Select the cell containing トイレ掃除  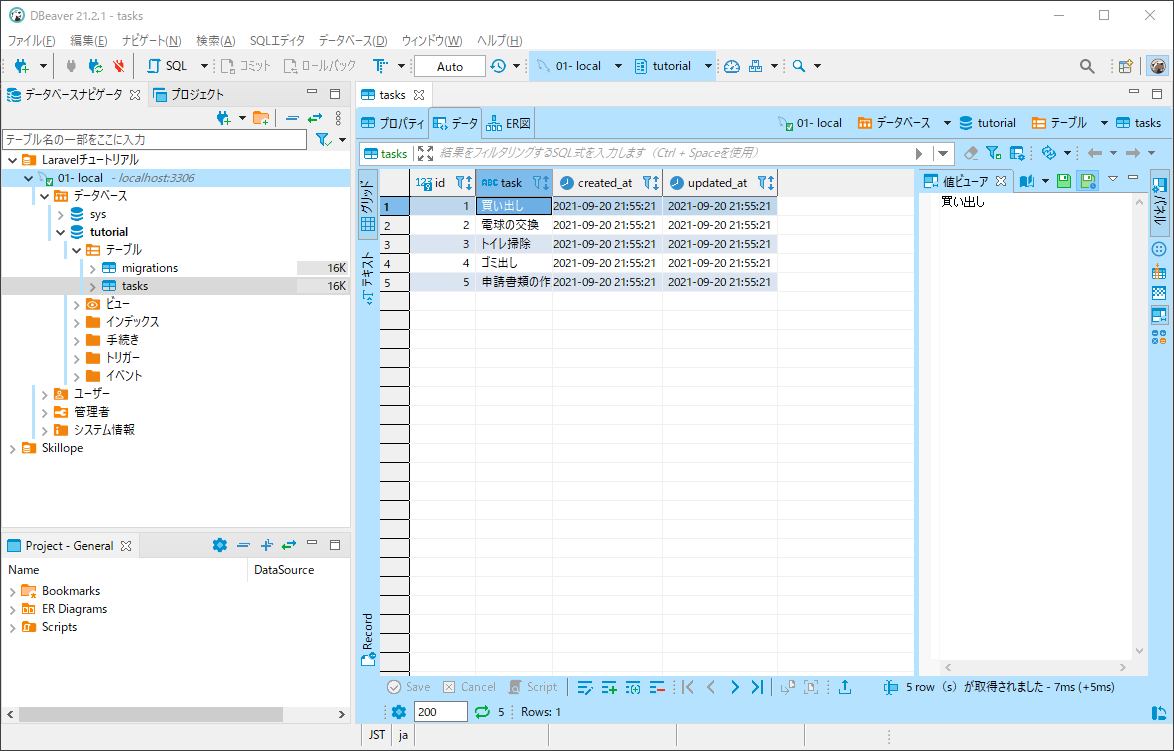(x=514, y=244)
